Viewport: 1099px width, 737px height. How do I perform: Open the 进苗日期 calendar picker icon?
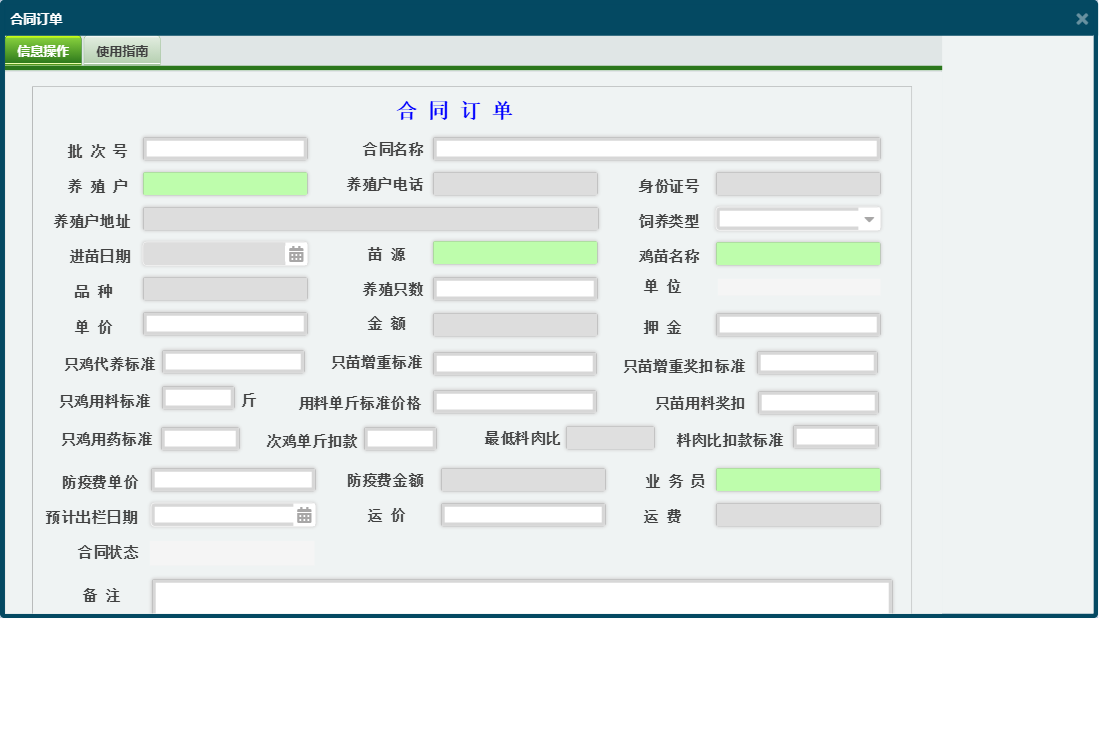click(295, 253)
